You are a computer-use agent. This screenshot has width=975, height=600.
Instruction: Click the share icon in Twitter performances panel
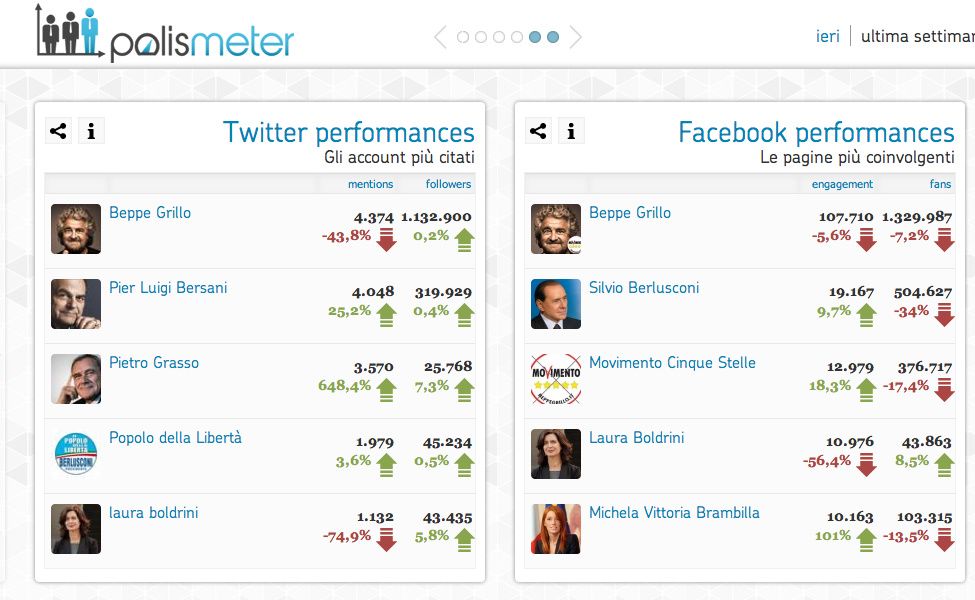[x=58, y=131]
